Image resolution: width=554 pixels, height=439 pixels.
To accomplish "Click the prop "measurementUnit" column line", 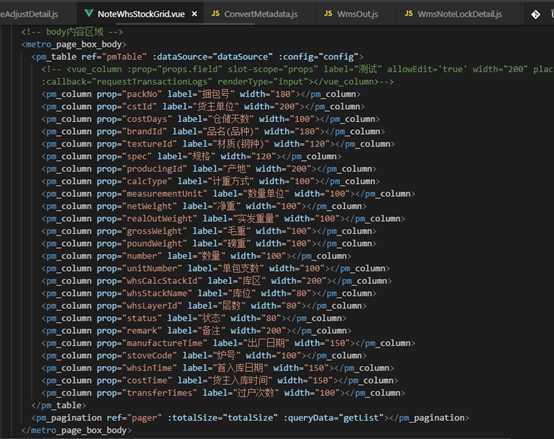I will [x=228, y=194].
